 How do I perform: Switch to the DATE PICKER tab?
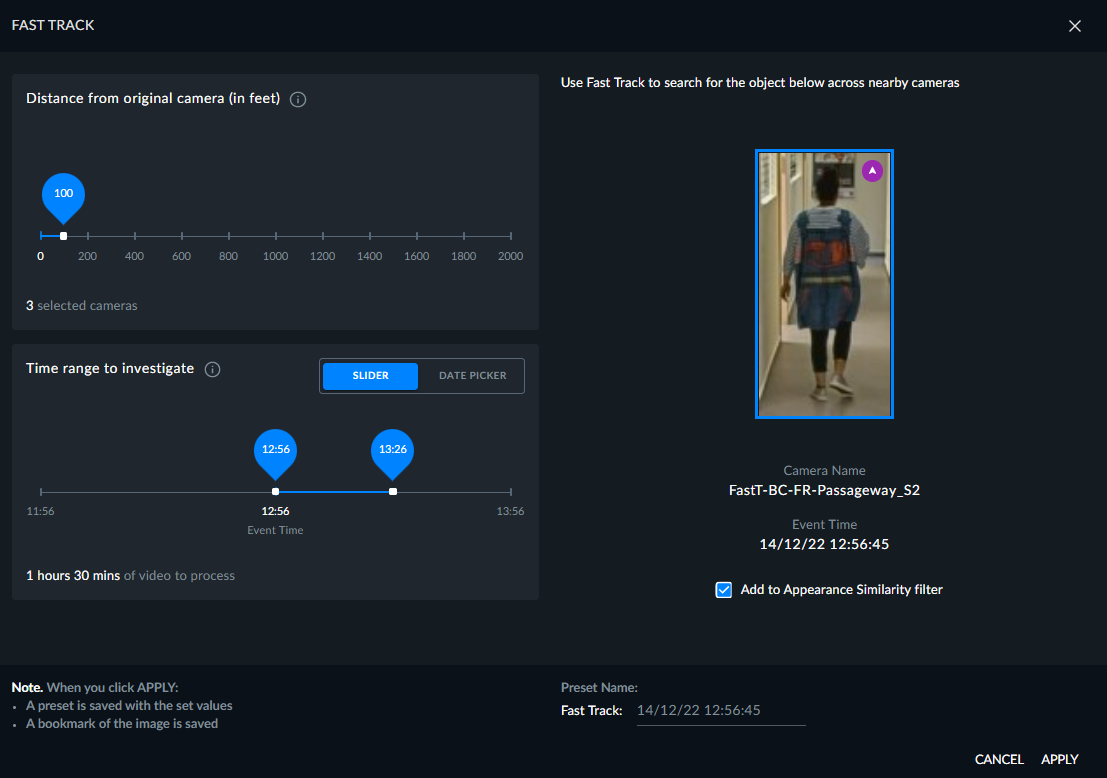point(472,376)
